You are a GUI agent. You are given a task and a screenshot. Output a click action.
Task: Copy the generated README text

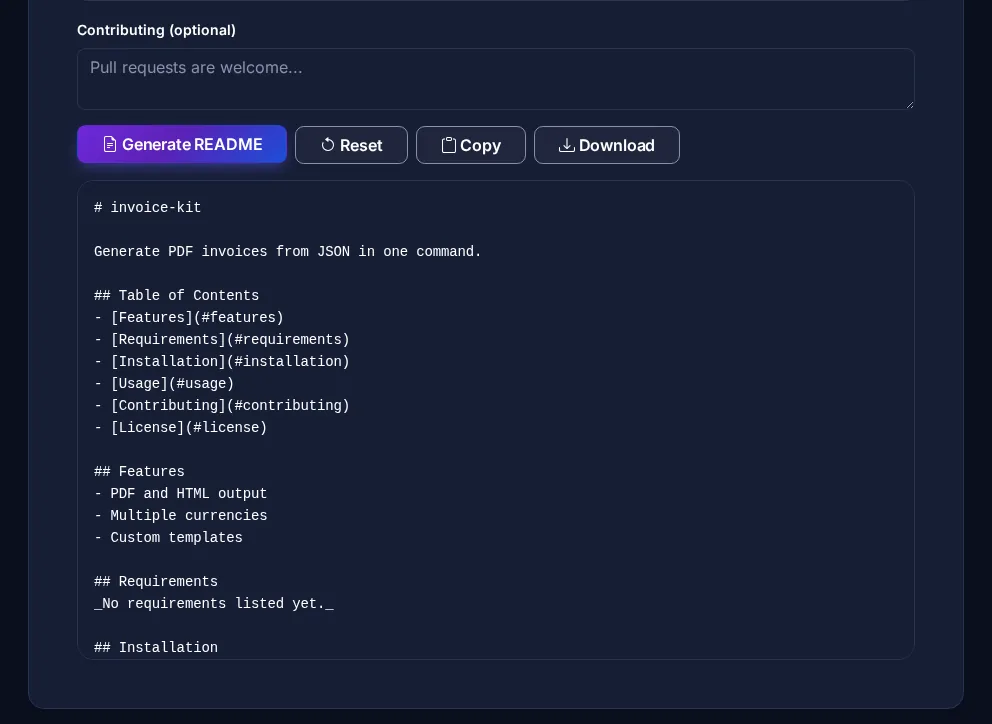[471, 145]
